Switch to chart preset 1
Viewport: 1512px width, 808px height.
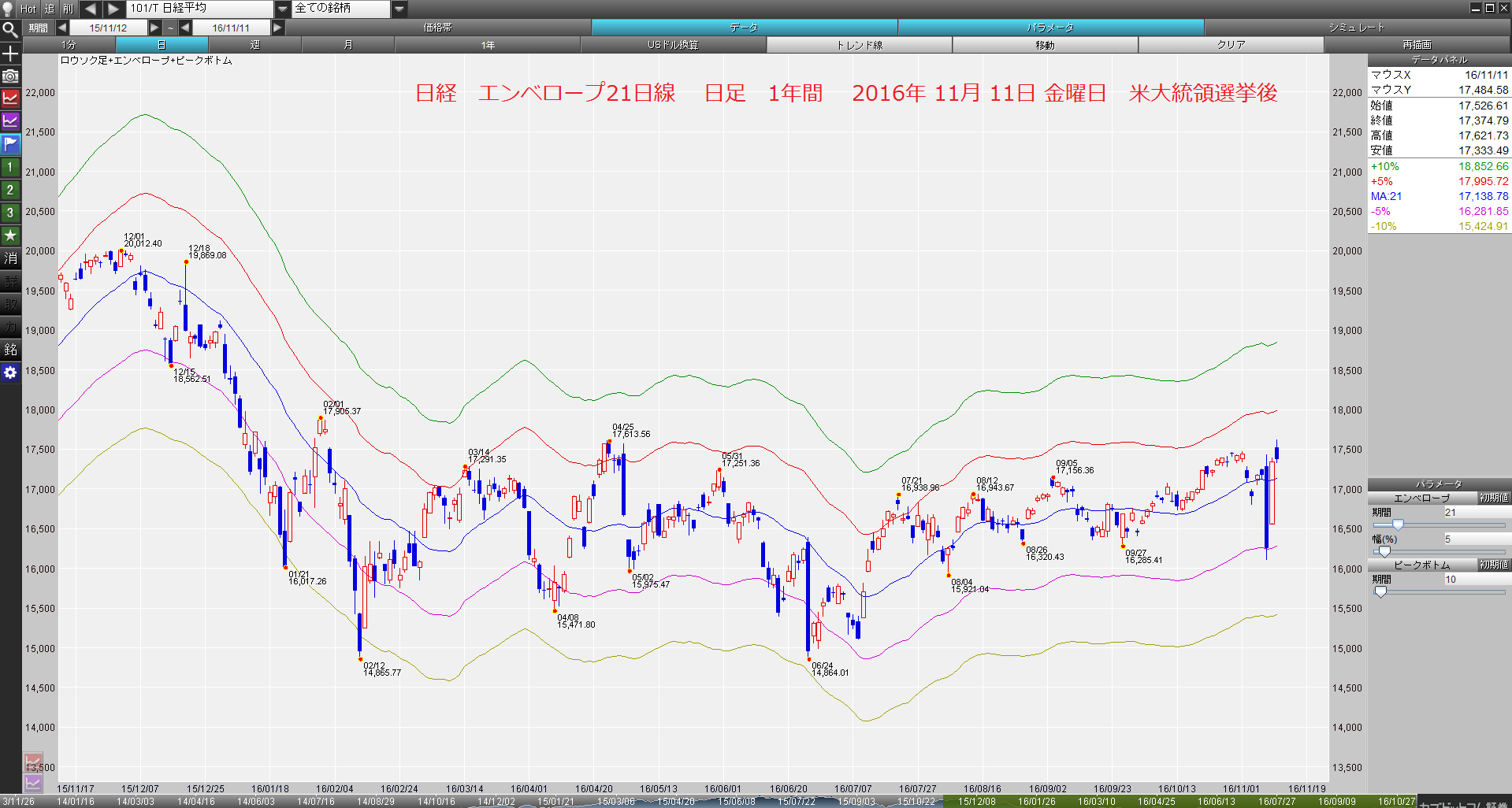point(10,167)
